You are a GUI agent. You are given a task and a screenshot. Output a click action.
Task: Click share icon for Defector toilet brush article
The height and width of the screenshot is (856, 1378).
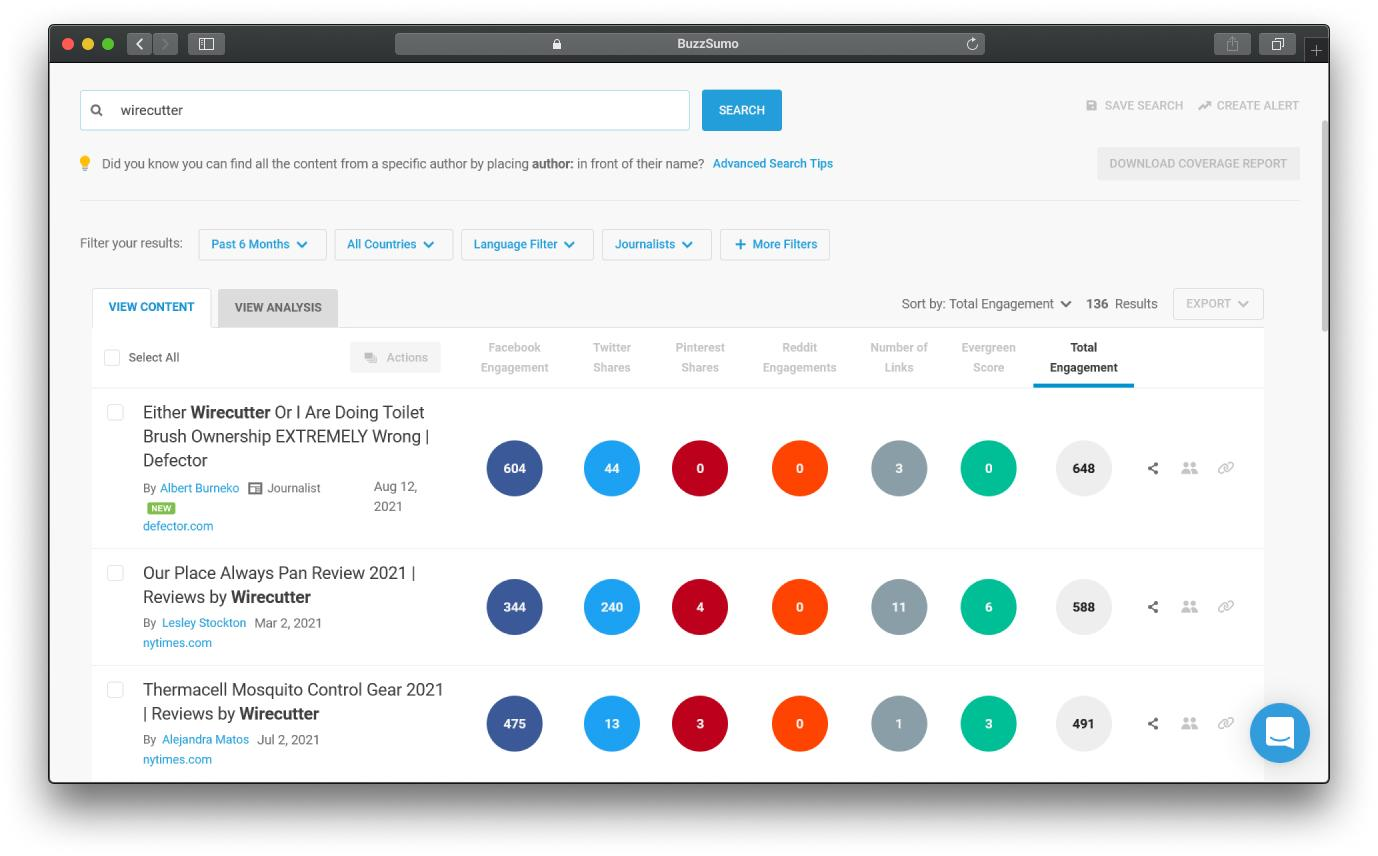(1153, 468)
